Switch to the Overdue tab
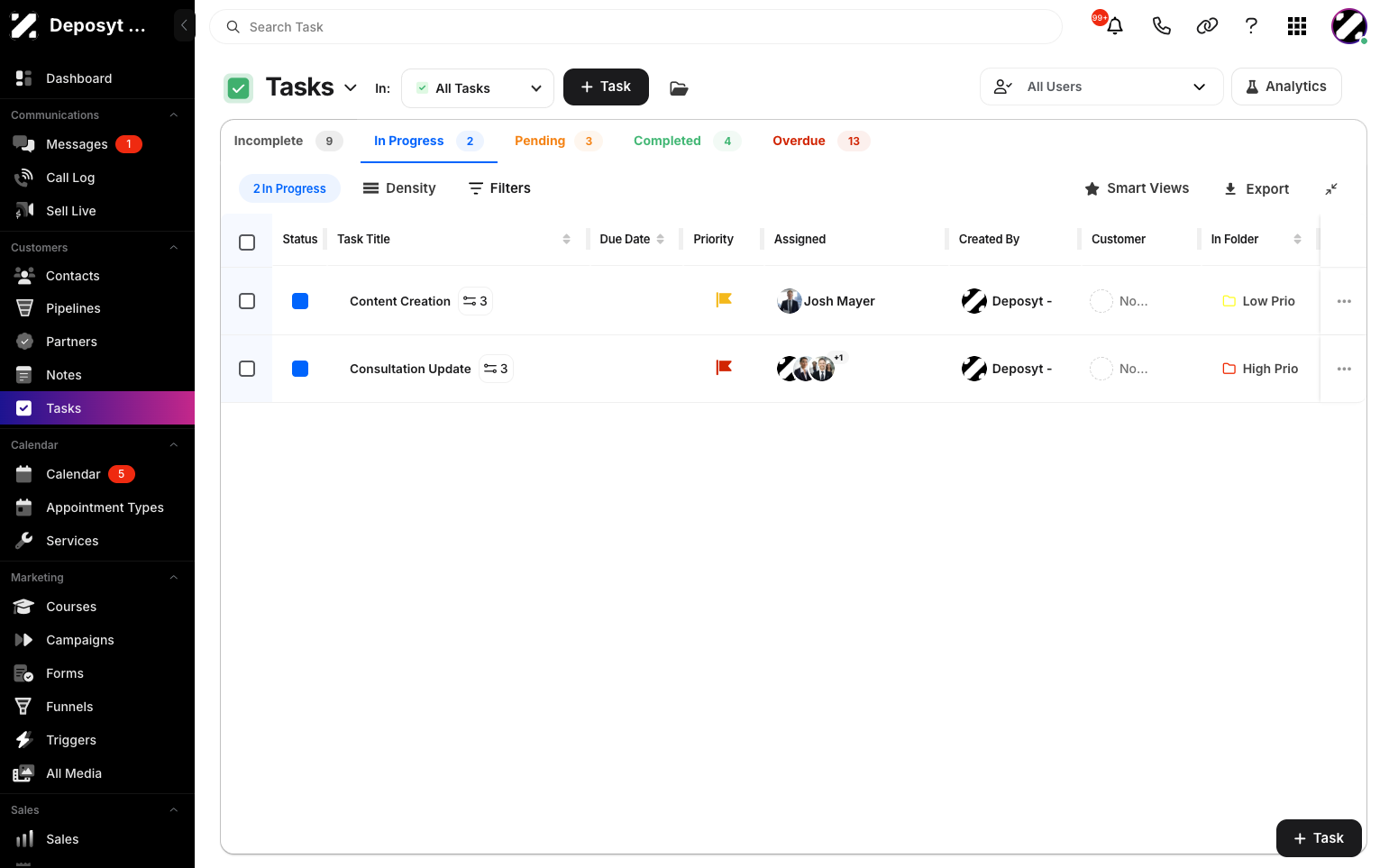The height and width of the screenshot is (868, 1389). click(820, 141)
